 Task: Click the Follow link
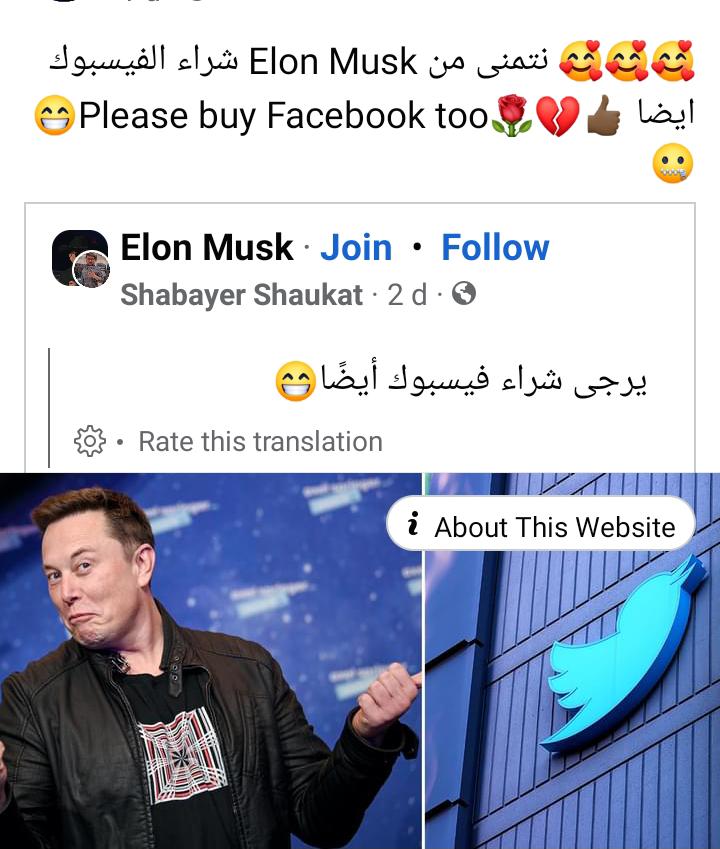pos(495,247)
